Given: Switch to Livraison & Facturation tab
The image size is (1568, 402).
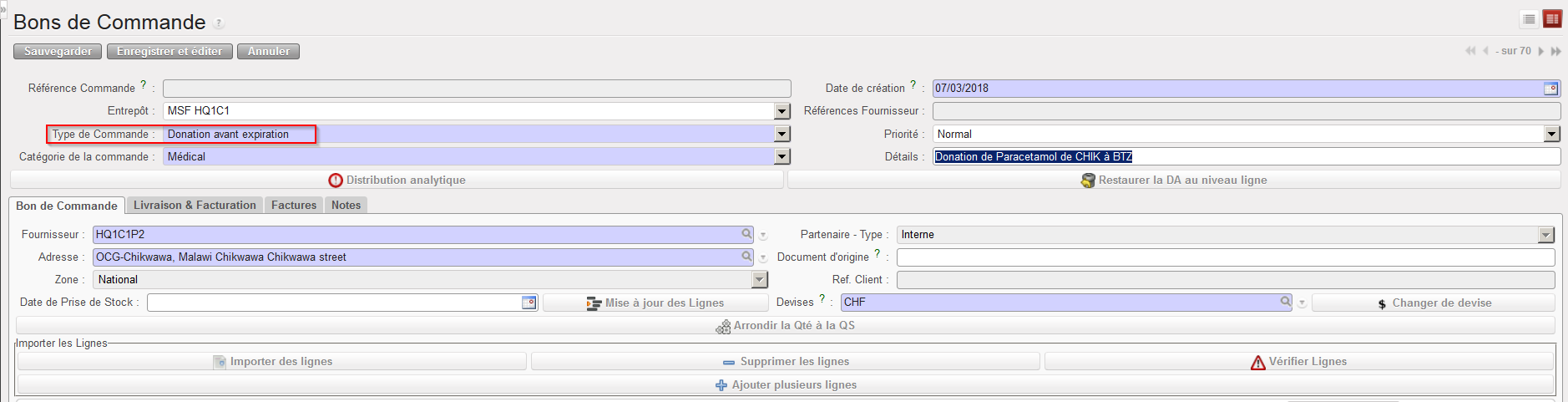Looking at the screenshot, I should 195,205.
